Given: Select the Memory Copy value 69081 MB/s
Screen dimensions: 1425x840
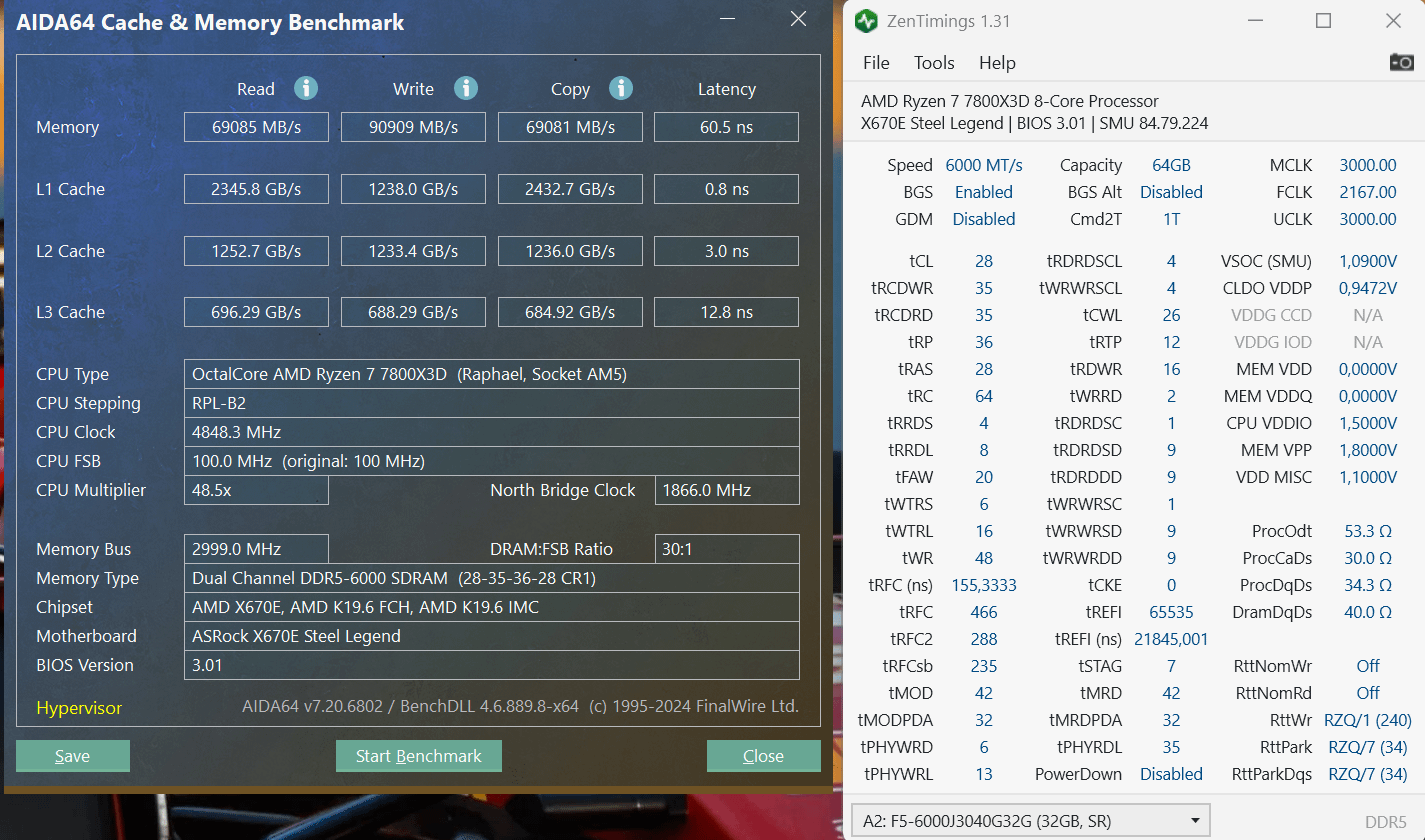Looking at the screenshot, I should 570,127.
